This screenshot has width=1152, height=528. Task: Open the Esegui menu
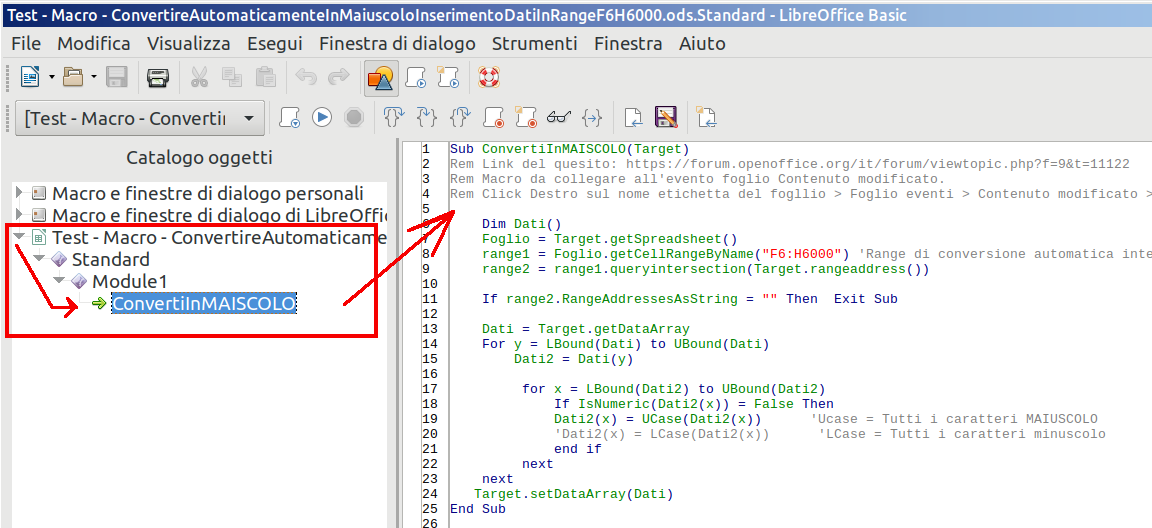click(x=275, y=43)
